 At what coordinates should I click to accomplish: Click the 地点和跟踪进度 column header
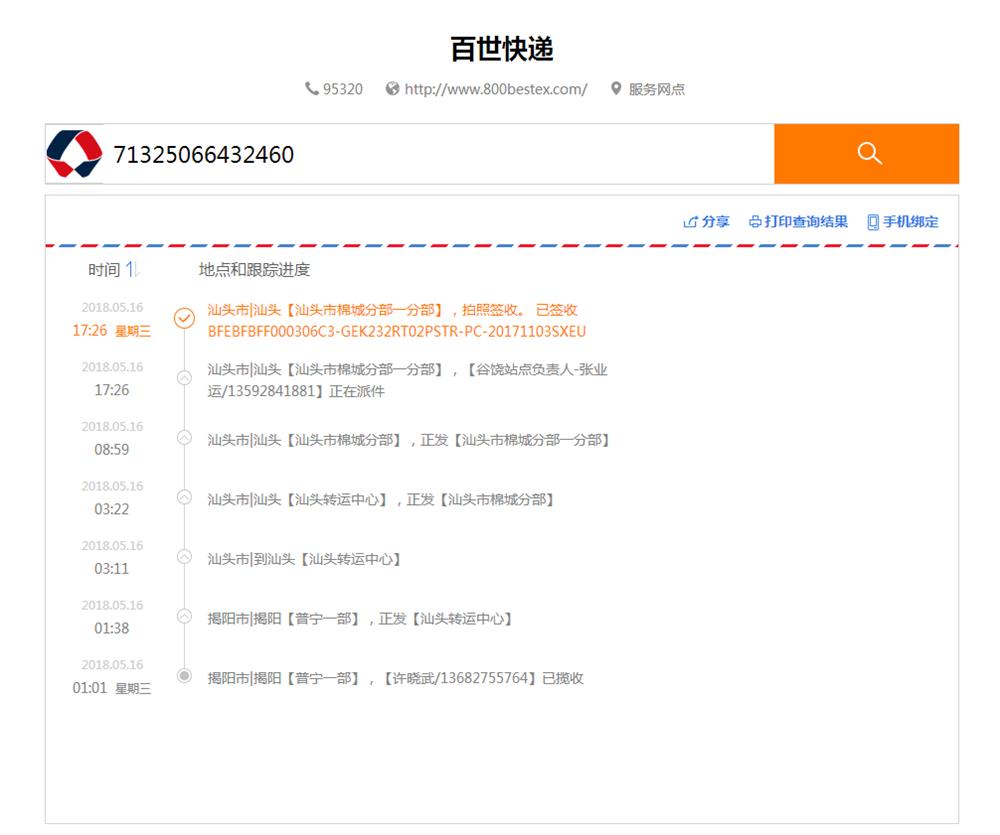tap(254, 270)
